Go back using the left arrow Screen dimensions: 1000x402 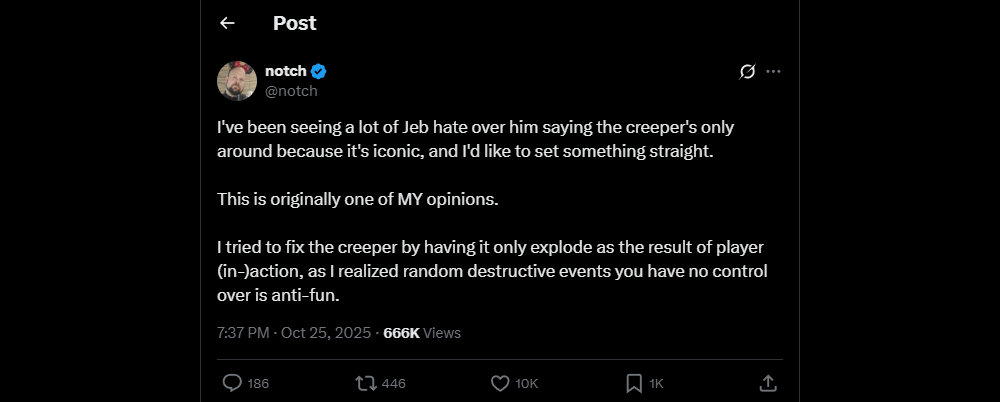(227, 23)
